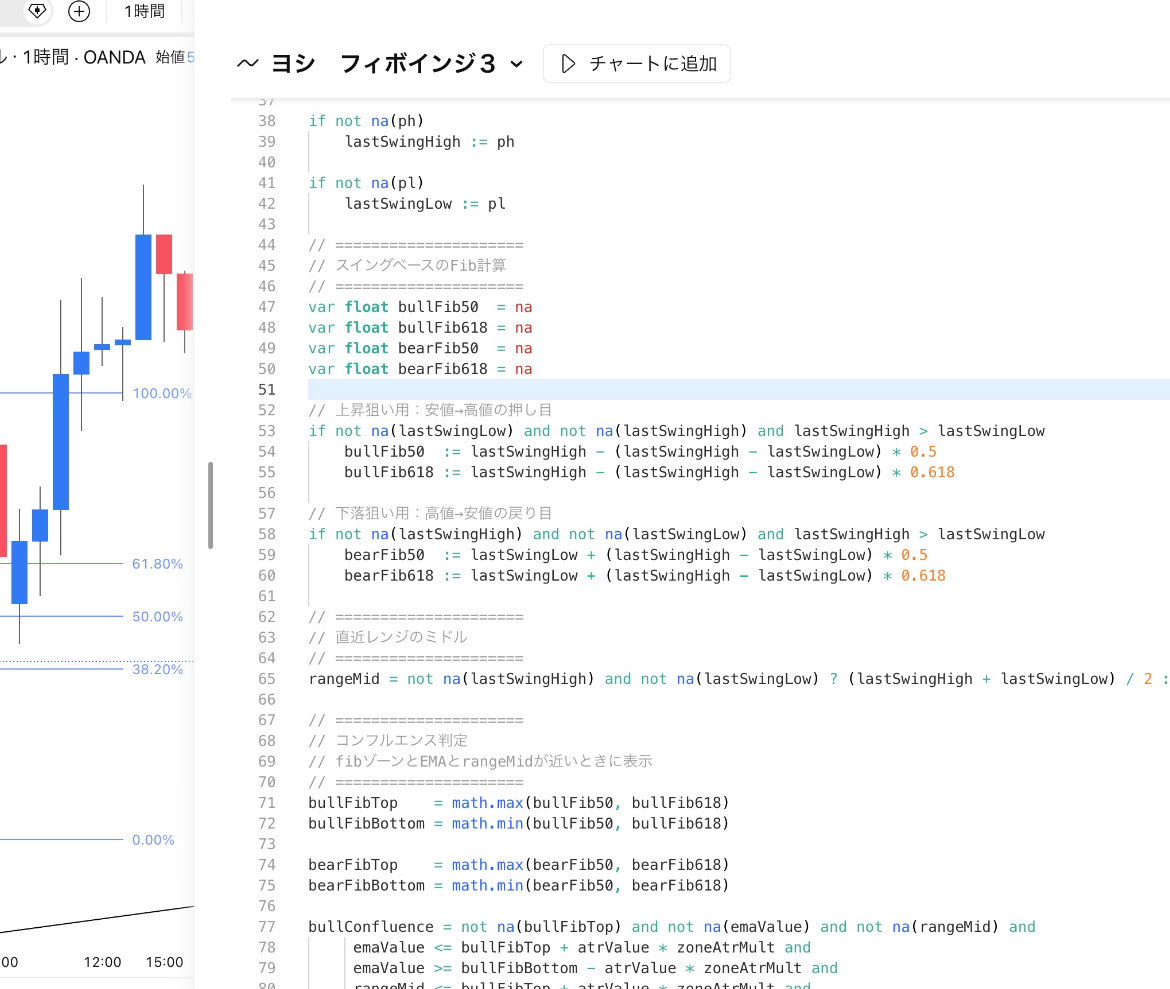Click line number 43 in the gutter
Screen dimensions: 1170x989
point(267,225)
